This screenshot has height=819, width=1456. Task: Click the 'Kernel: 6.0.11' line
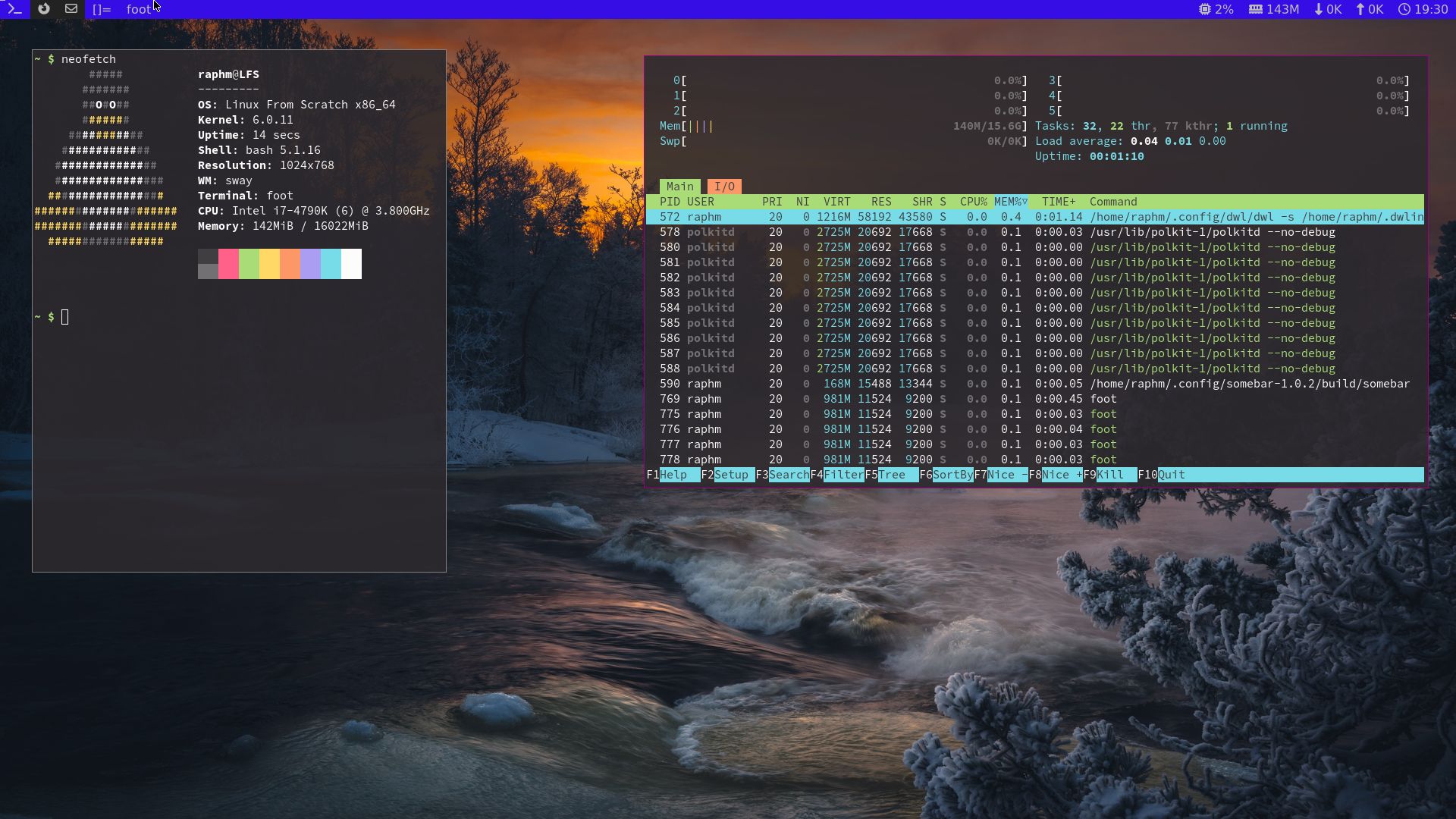click(245, 120)
